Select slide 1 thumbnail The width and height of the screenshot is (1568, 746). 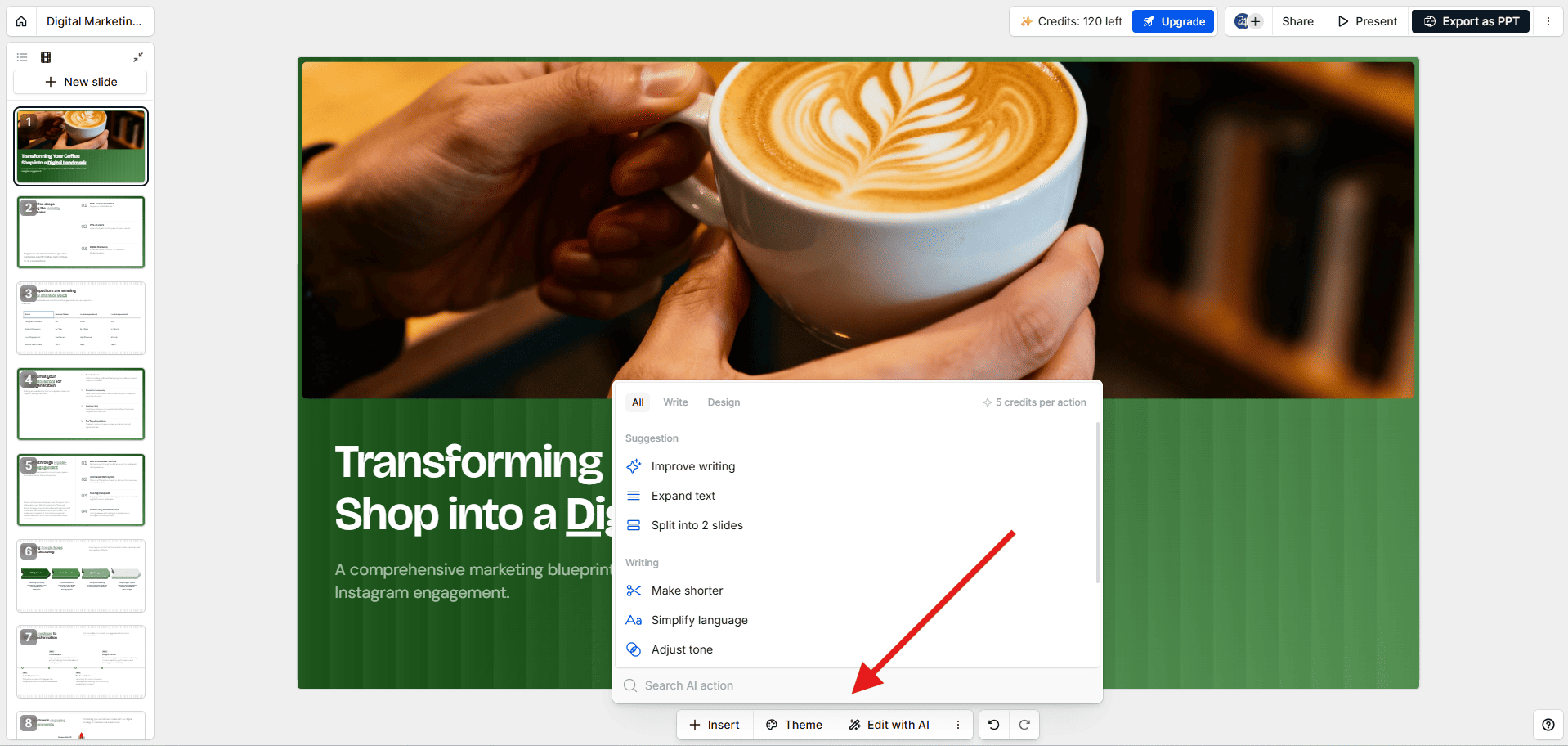click(81, 146)
